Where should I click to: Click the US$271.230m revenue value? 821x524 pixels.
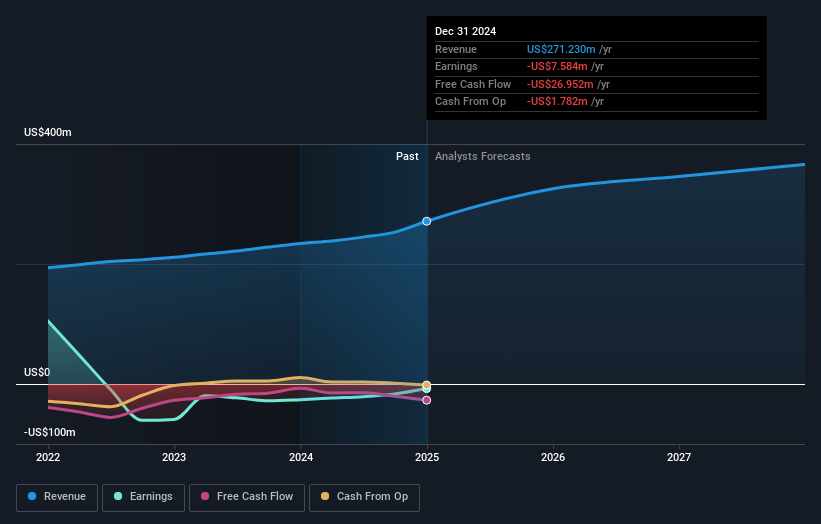(561, 49)
